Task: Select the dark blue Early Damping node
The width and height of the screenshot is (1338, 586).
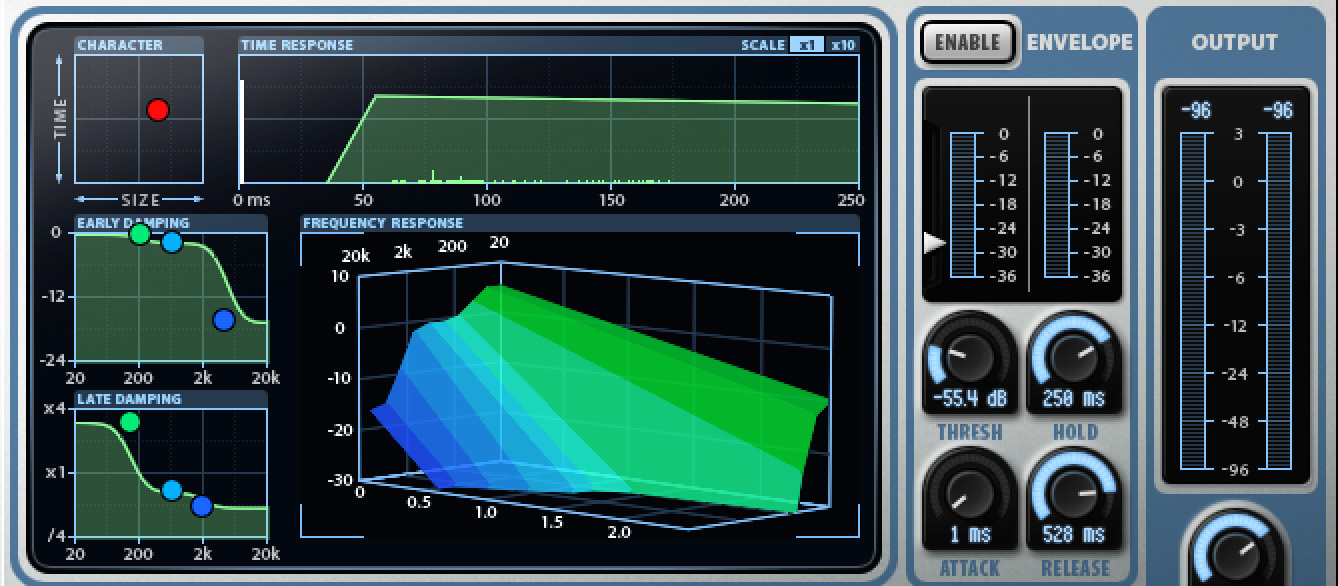Action: [x=224, y=320]
